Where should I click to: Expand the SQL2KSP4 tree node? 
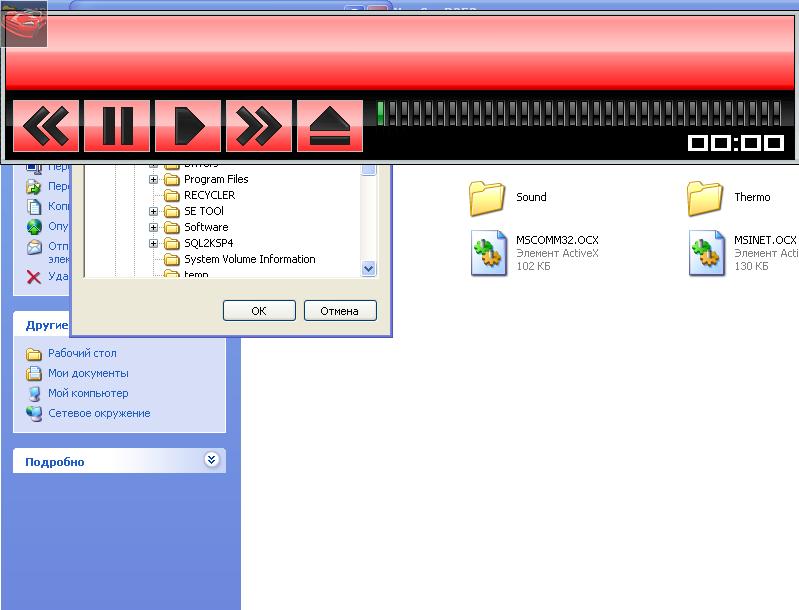[153, 243]
